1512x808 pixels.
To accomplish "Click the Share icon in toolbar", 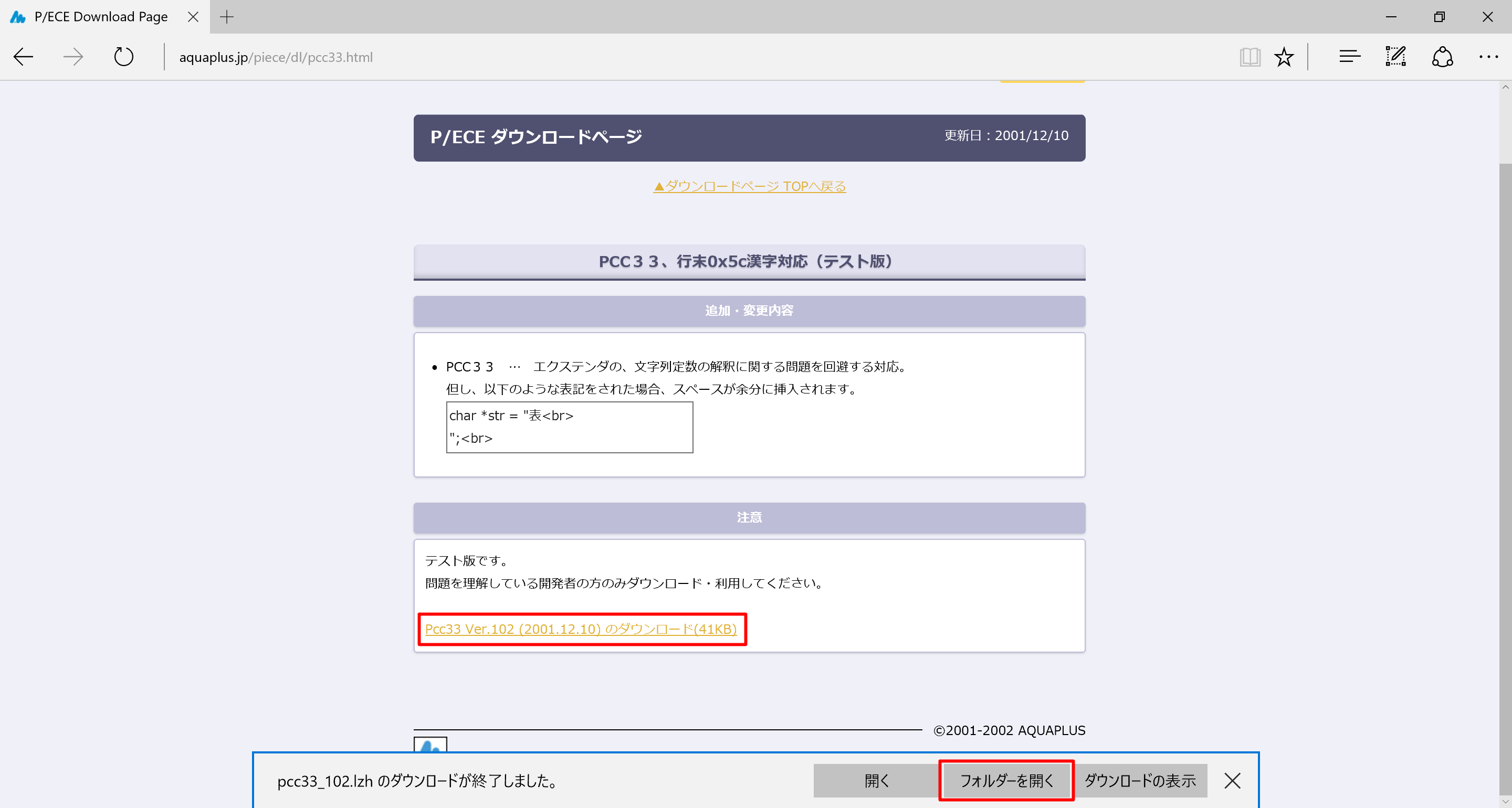I will (x=1442, y=57).
